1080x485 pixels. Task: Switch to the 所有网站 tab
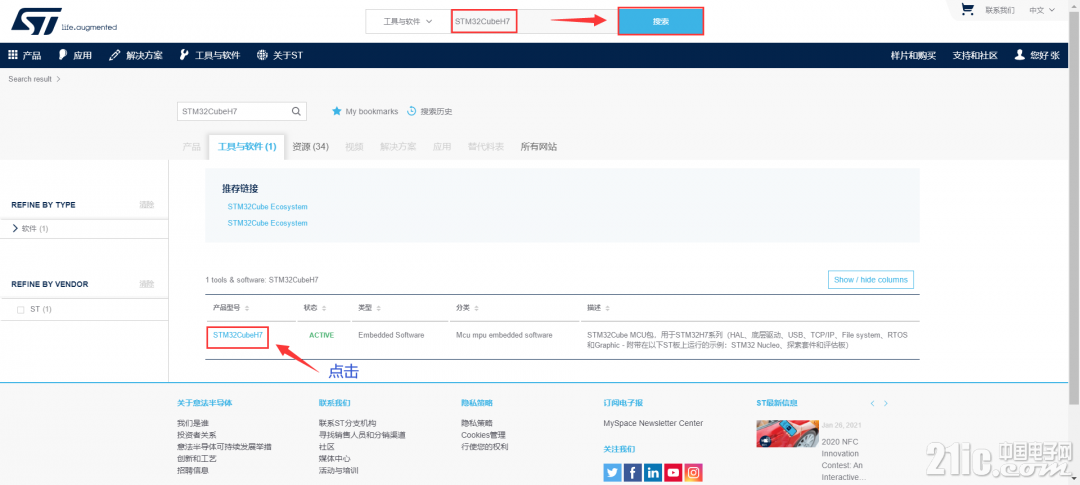[x=539, y=147]
